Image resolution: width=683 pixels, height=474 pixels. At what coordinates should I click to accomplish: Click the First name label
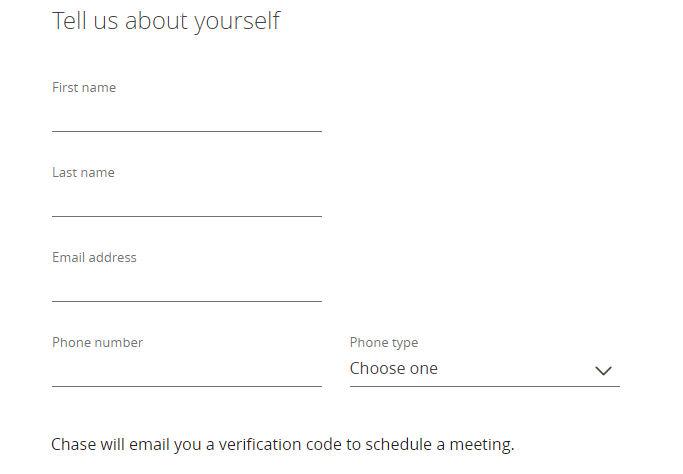coord(84,88)
